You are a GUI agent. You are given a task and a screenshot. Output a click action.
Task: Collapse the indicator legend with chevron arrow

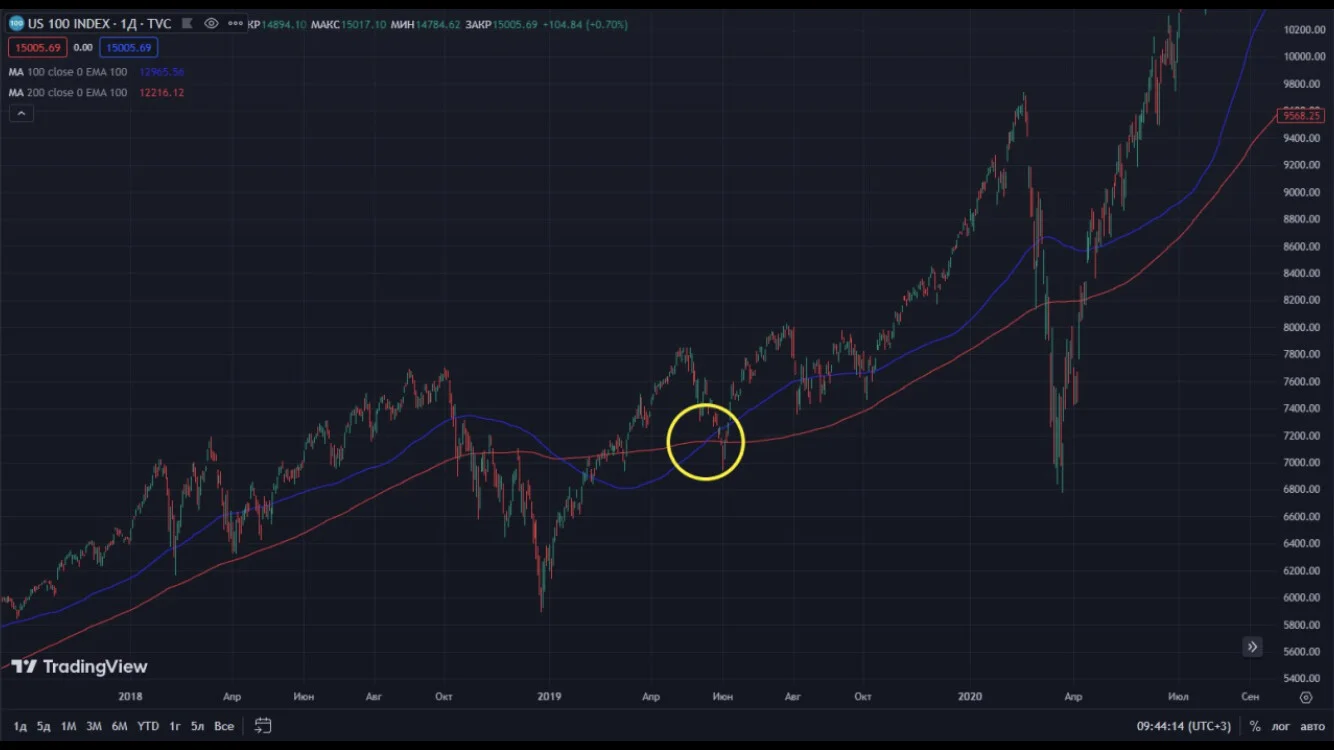pos(21,113)
